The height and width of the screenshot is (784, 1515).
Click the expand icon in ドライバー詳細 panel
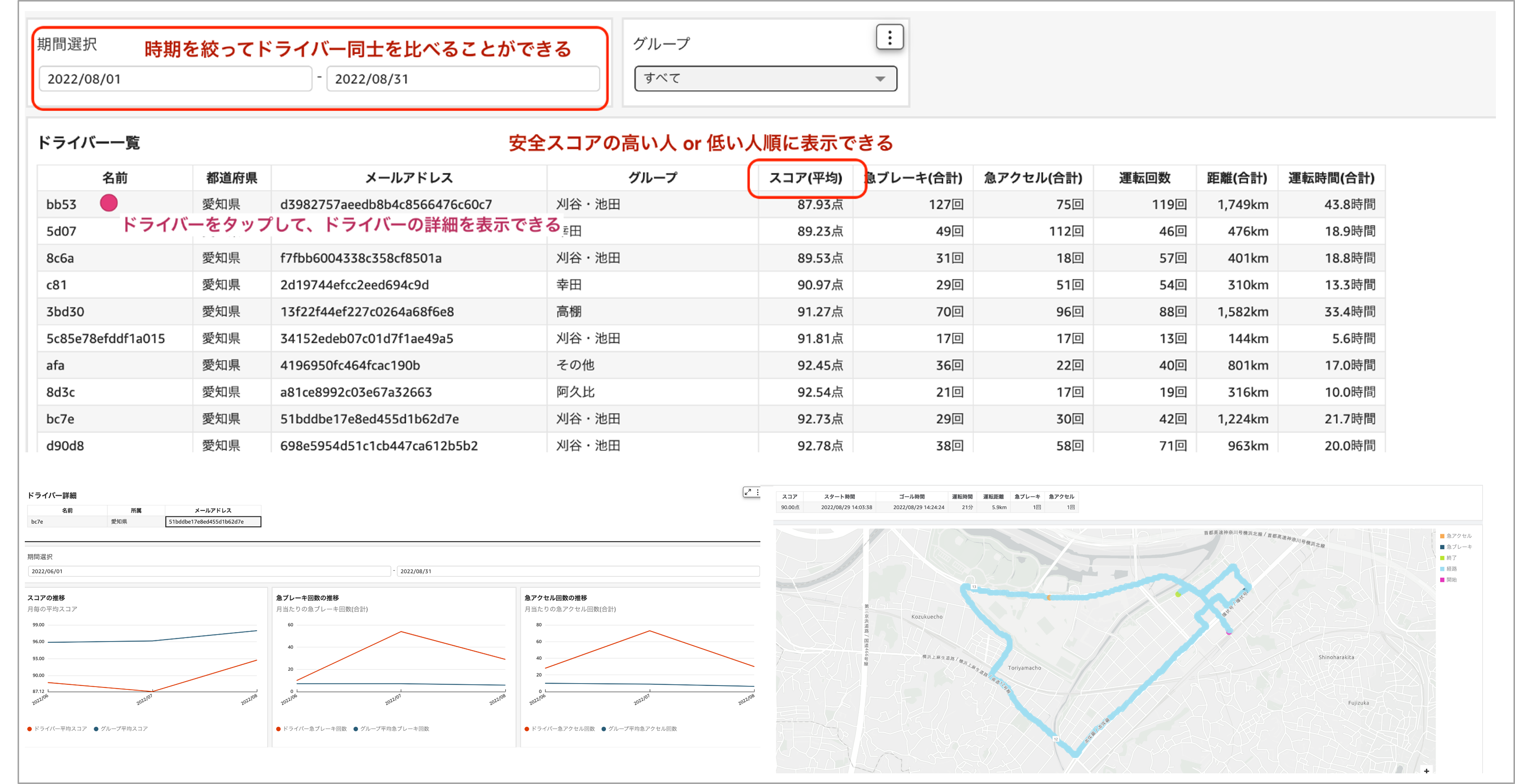point(747,492)
